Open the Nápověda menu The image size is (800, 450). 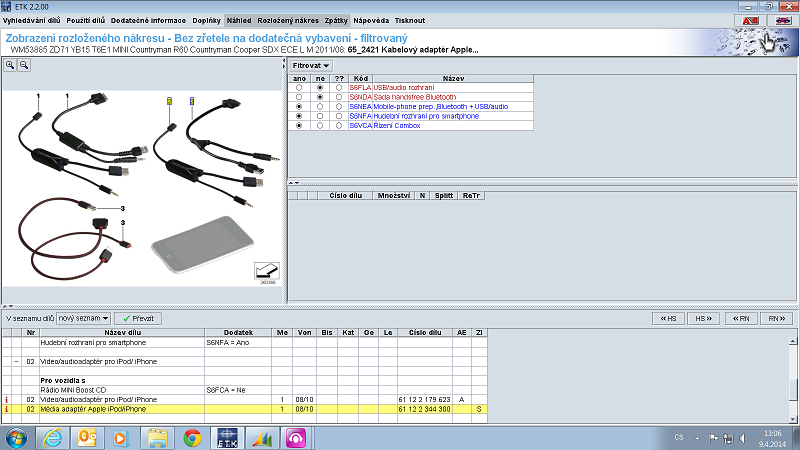point(371,20)
